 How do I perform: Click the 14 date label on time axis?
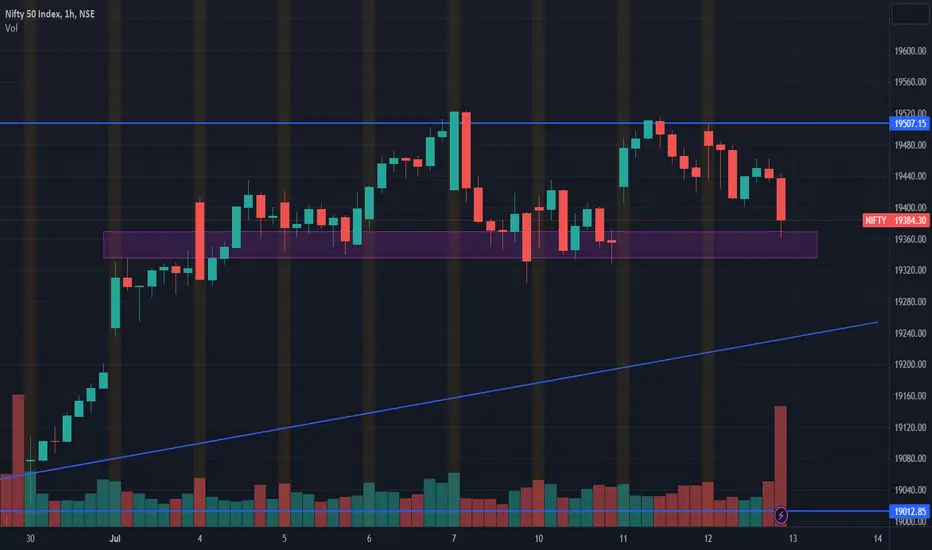878,539
